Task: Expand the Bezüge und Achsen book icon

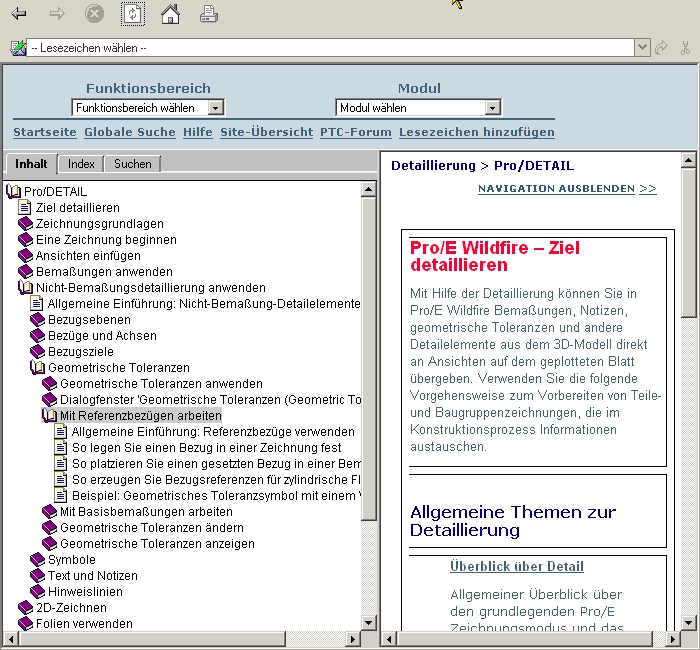Action: point(38,336)
